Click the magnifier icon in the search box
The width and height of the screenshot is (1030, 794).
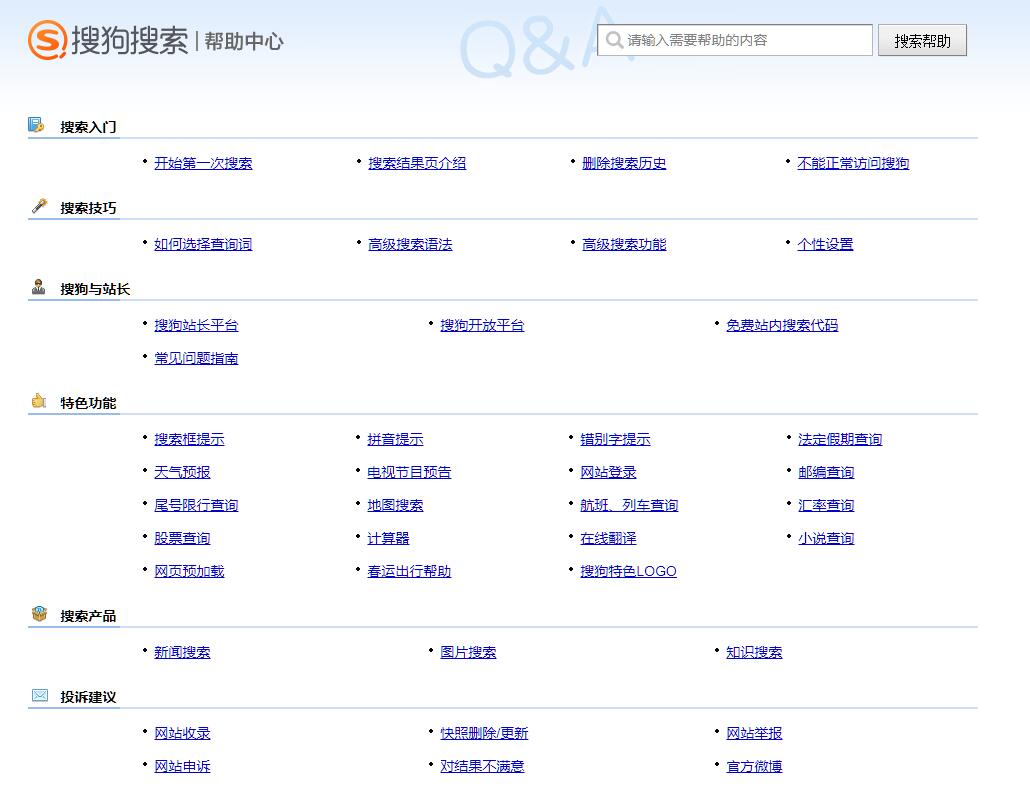pos(614,40)
